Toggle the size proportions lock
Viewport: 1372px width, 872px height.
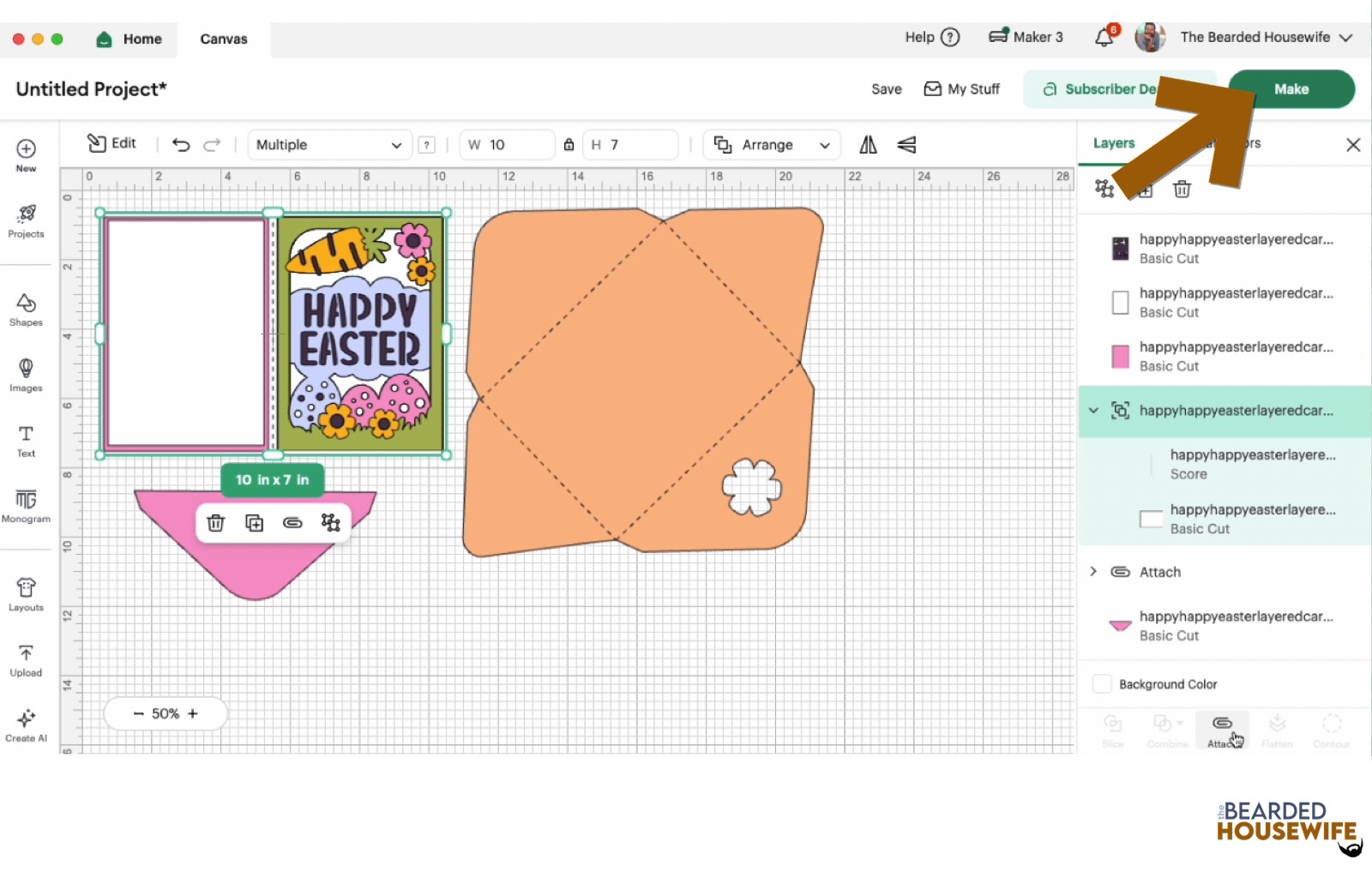pos(569,145)
